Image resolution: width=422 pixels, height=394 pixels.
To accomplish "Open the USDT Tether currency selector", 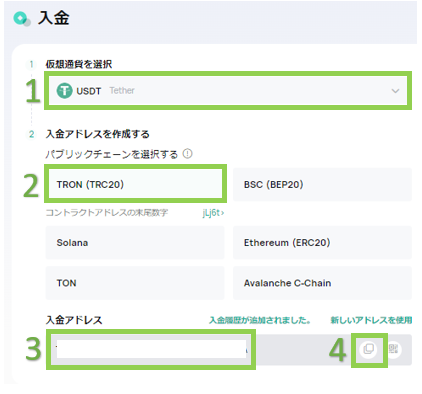I will 228,90.
